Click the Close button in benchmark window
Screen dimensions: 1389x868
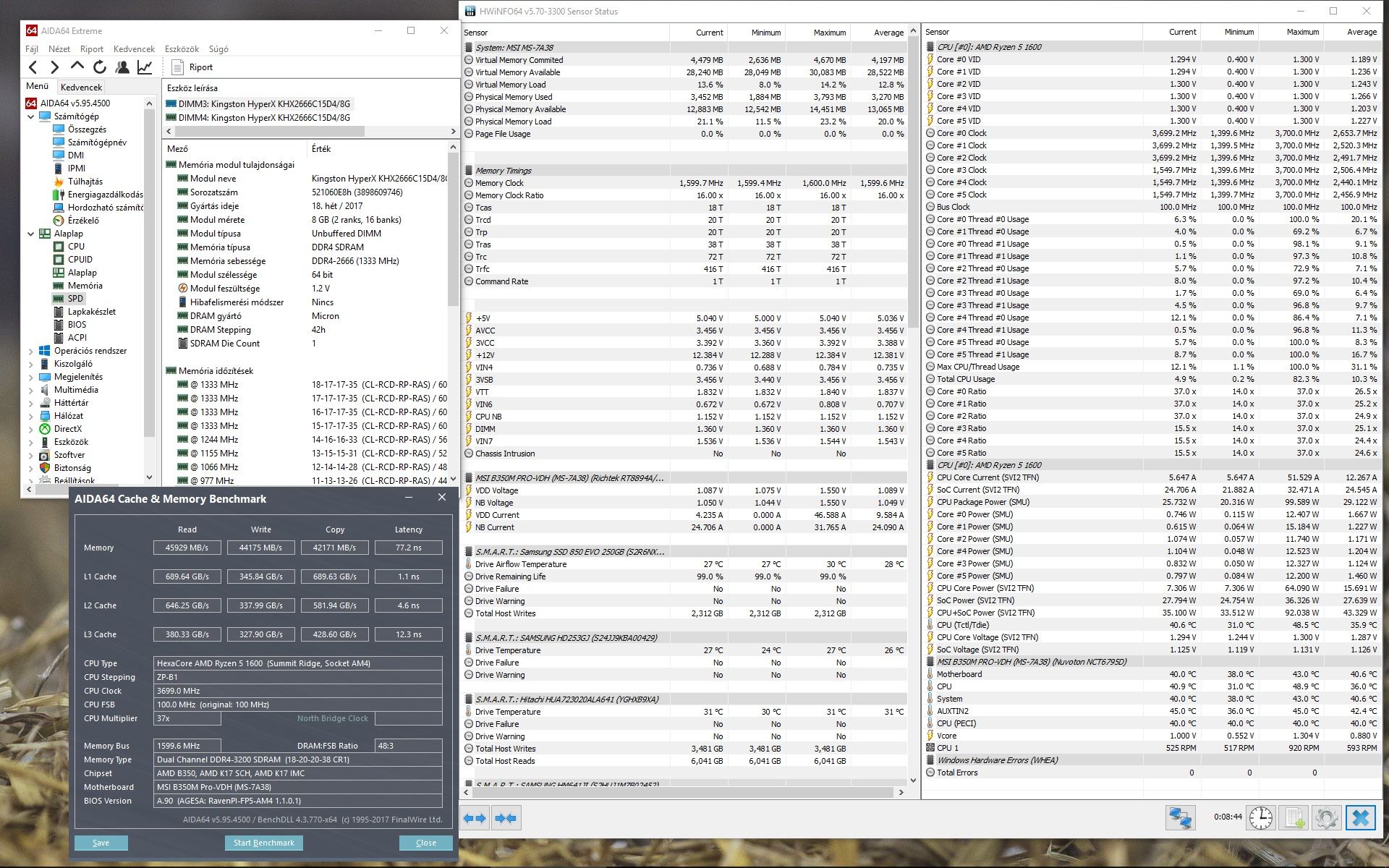point(426,843)
